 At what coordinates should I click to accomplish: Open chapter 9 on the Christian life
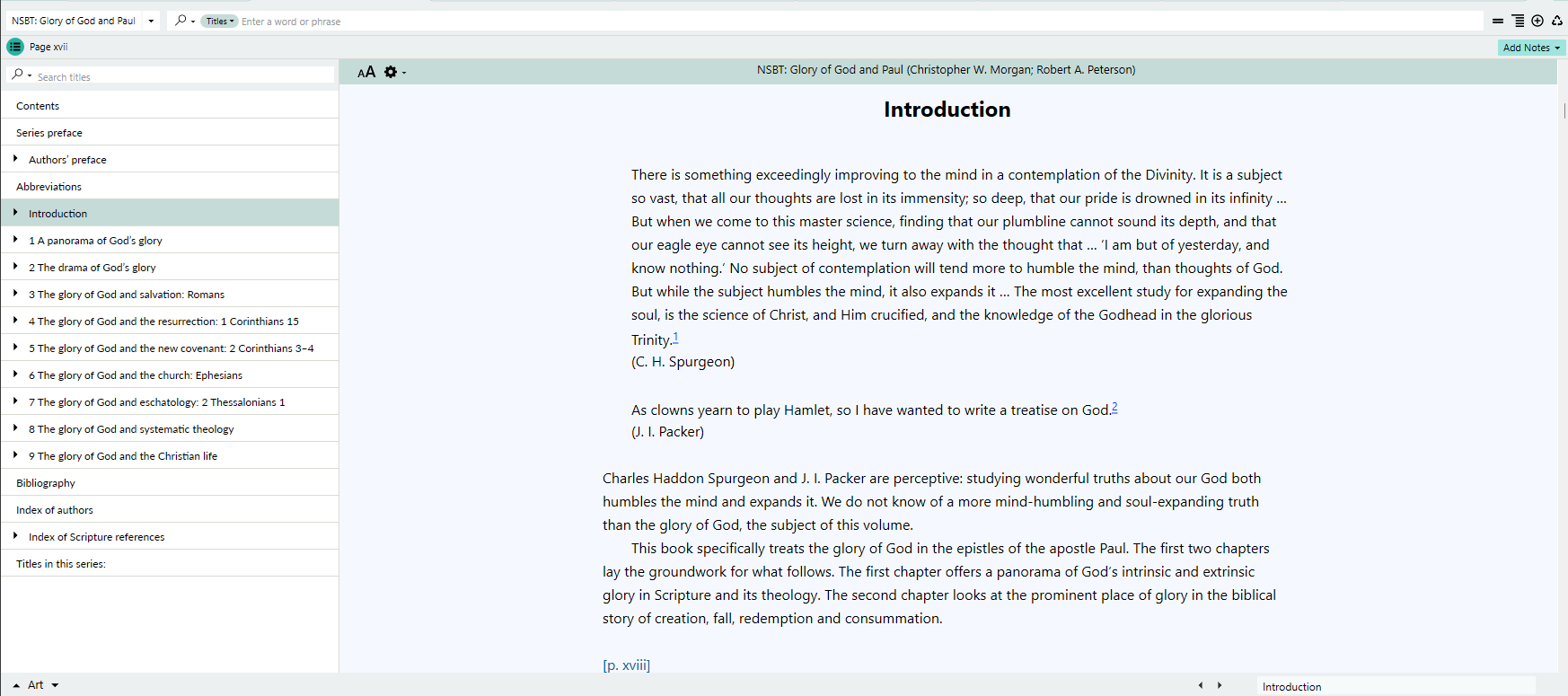click(x=170, y=455)
